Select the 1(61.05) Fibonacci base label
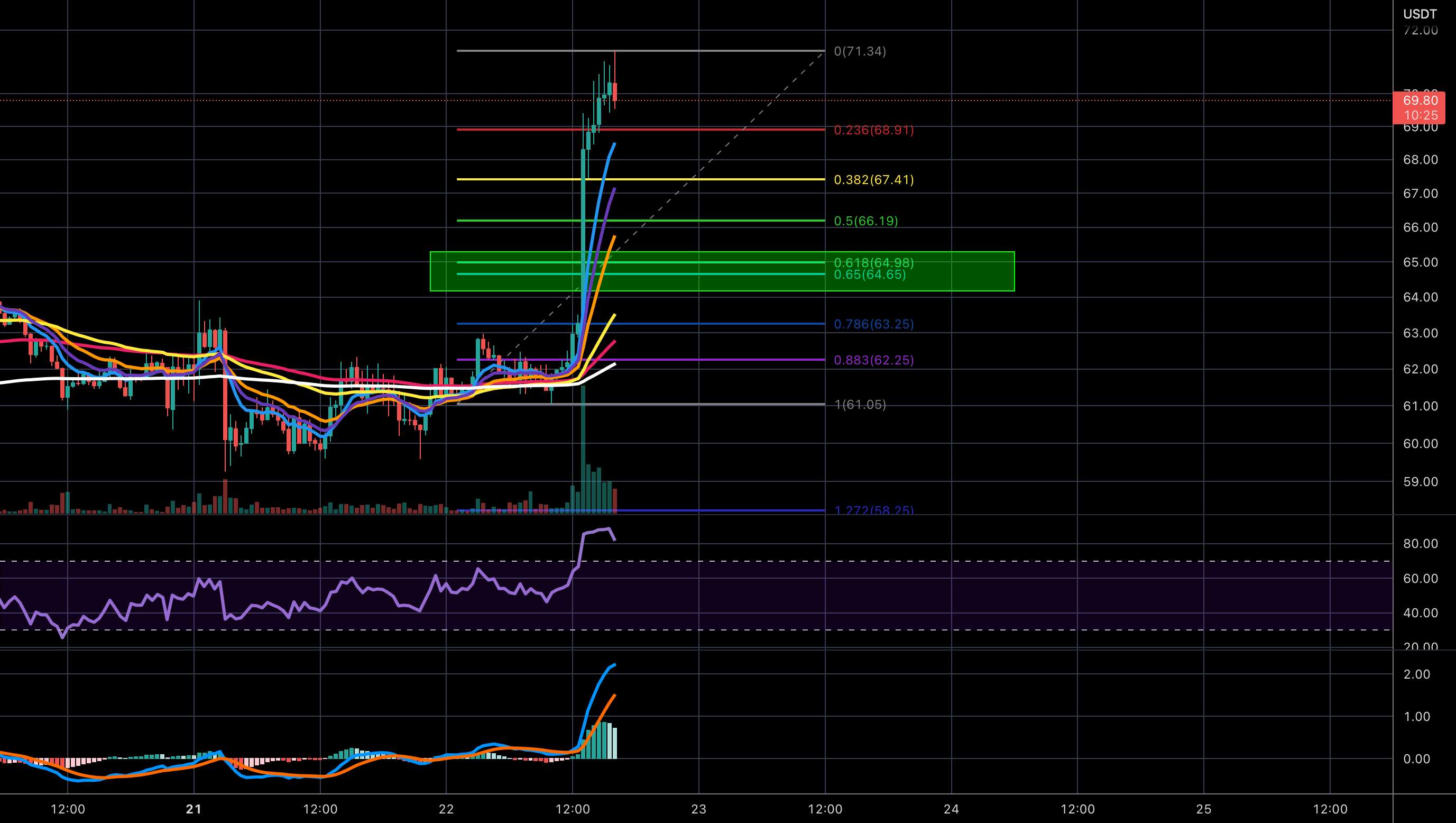Viewport: 1456px width, 823px height. [860, 405]
